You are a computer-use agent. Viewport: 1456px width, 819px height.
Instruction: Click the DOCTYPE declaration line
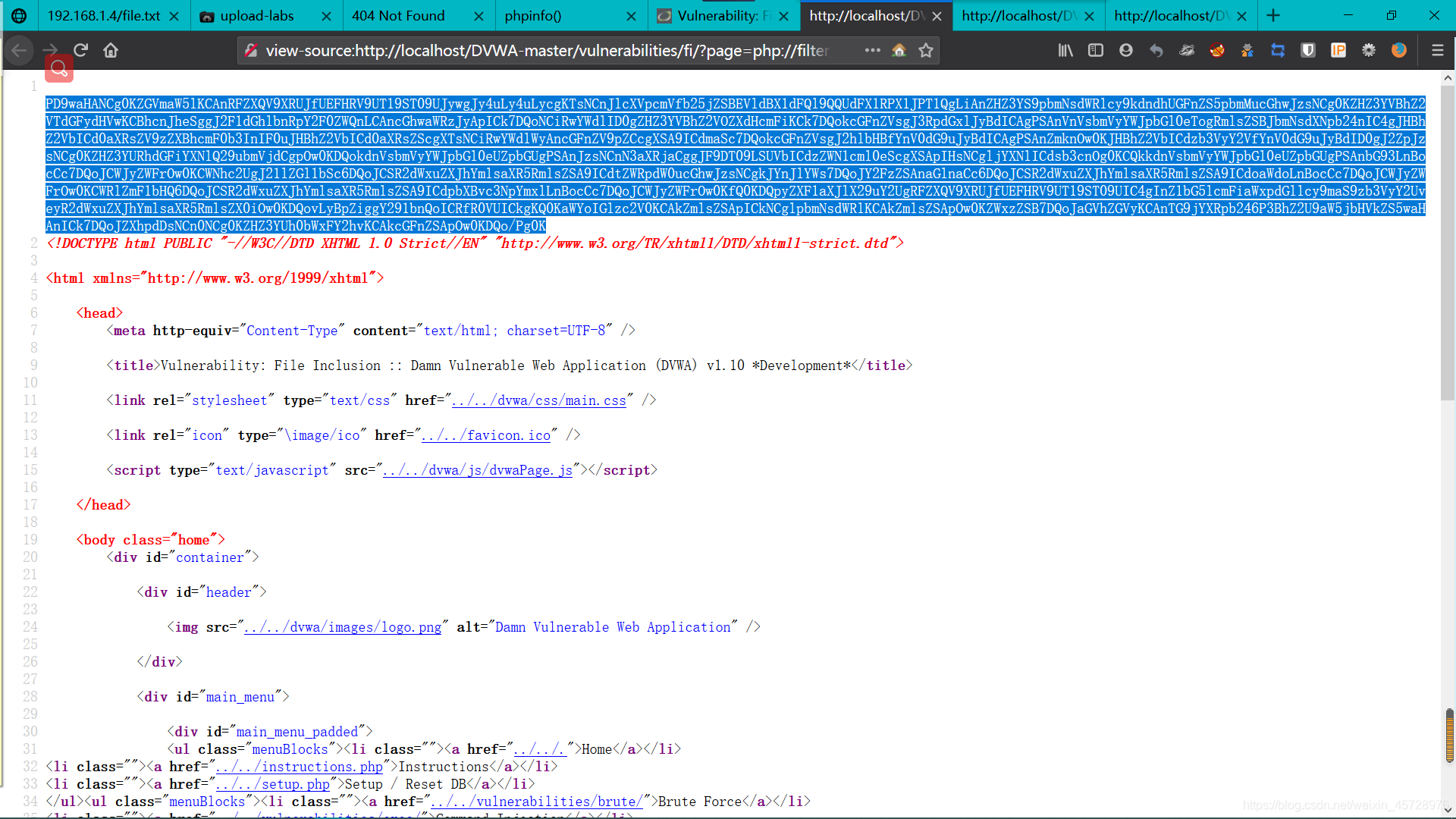[x=475, y=243]
